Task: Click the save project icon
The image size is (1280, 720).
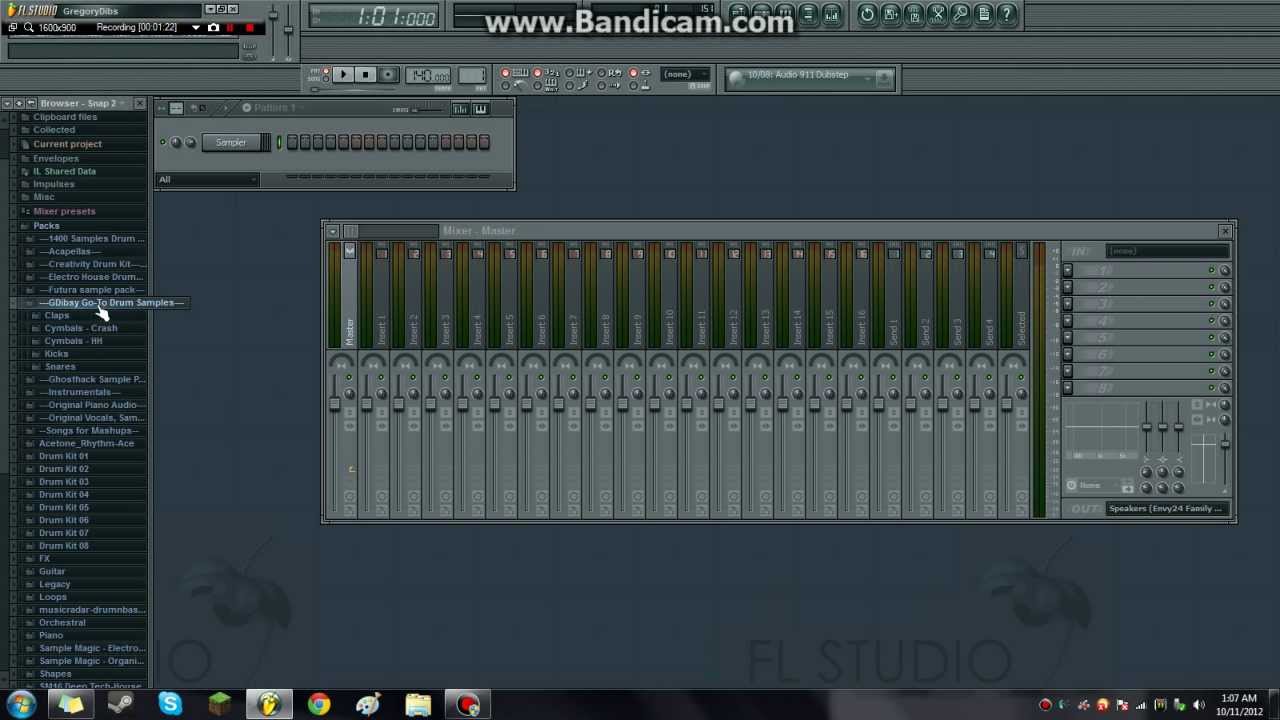Action: (x=890, y=14)
